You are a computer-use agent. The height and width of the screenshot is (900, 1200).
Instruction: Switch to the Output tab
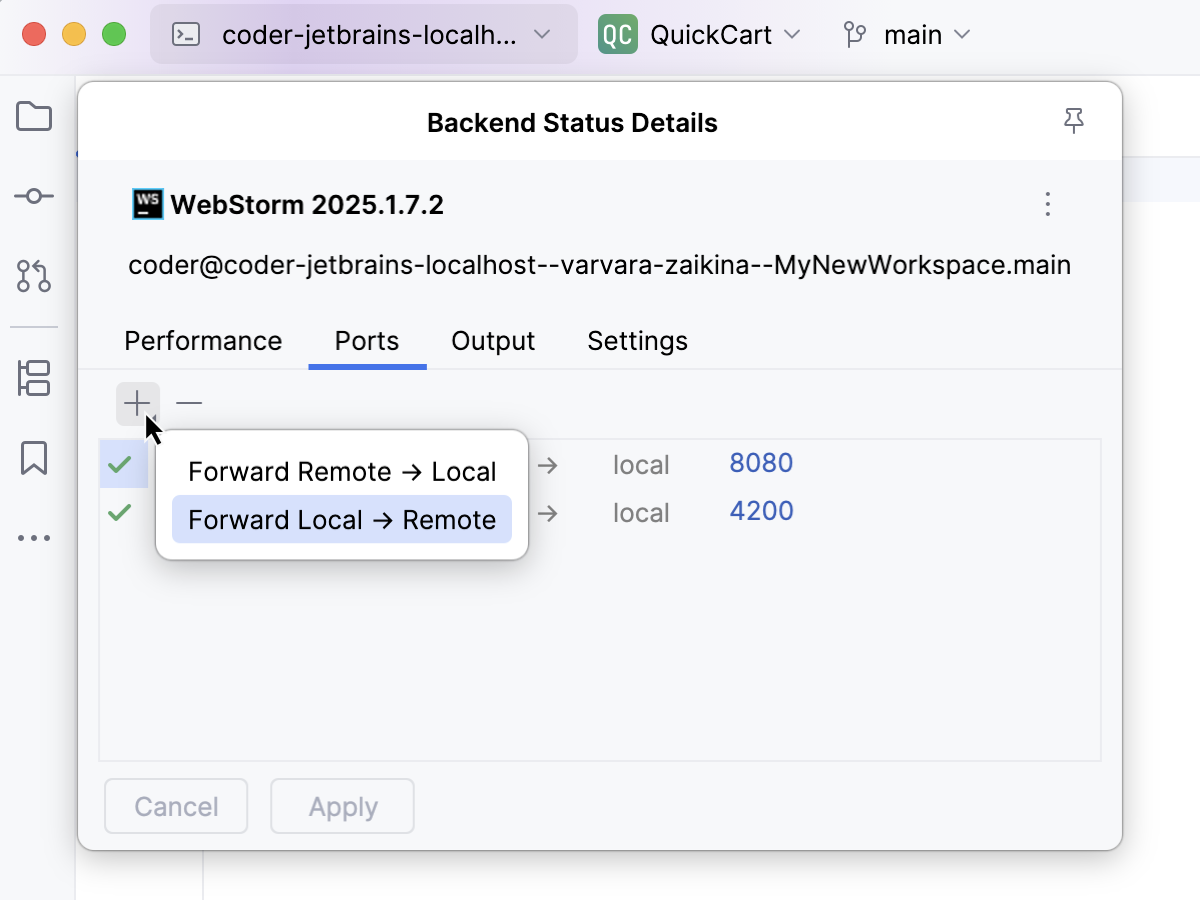493,341
